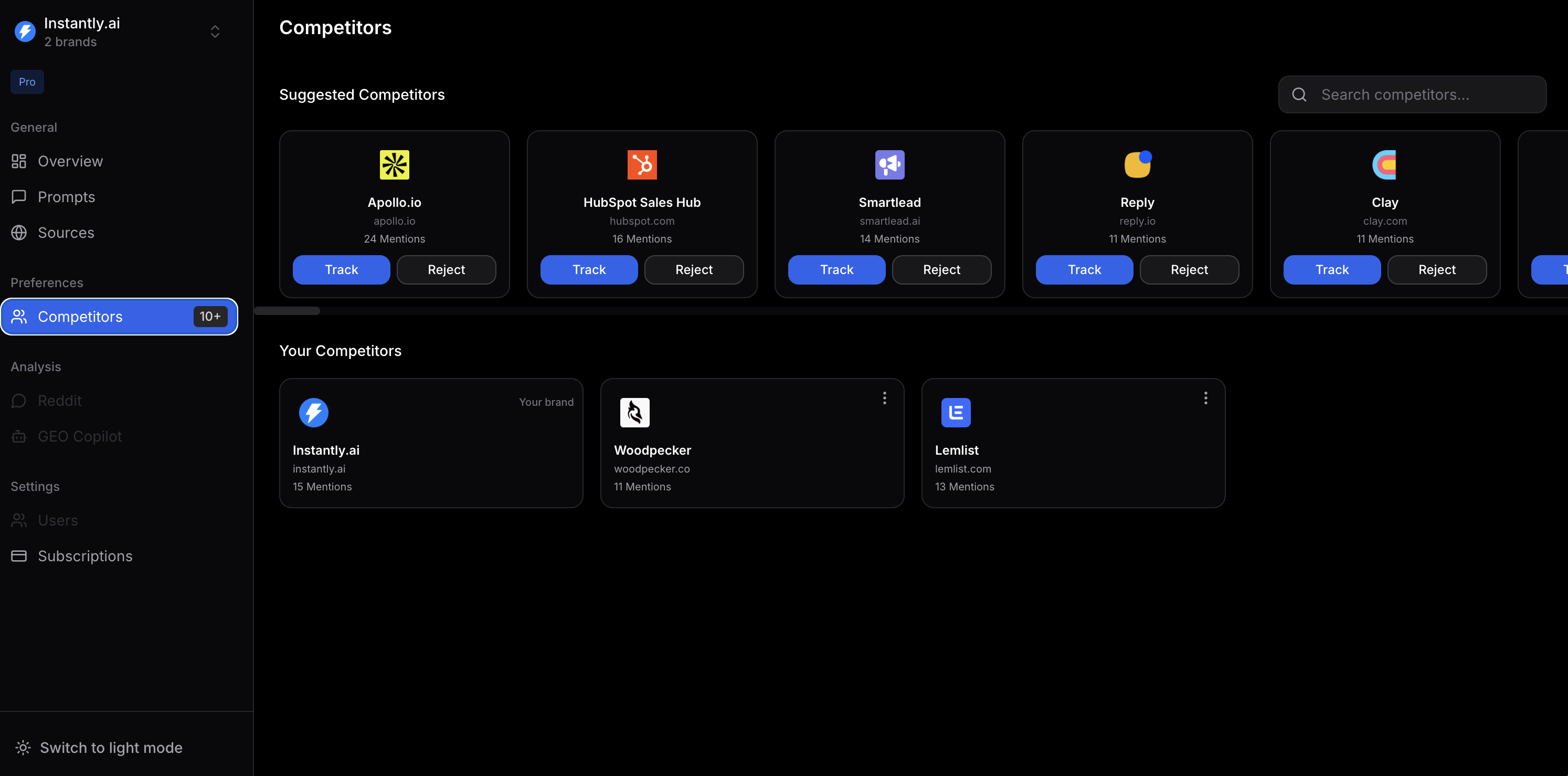
Task: Open the Woodpecker card options menu
Action: pyautogui.click(x=884, y=399)
